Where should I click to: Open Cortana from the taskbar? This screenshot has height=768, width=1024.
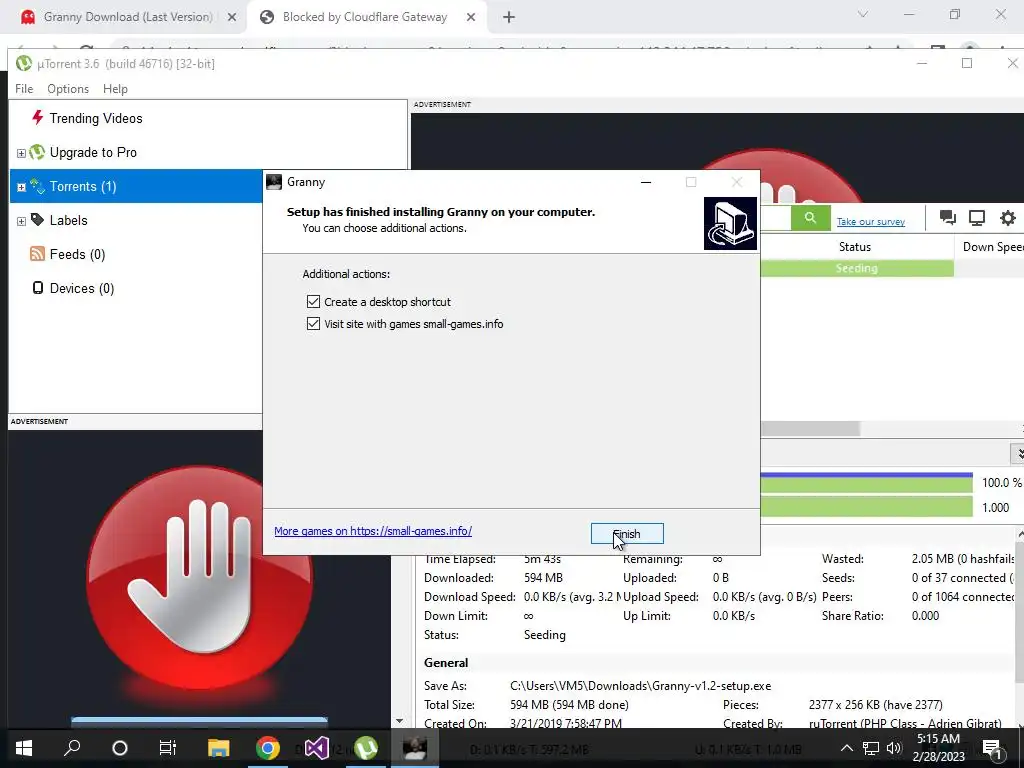click(120, 748)
